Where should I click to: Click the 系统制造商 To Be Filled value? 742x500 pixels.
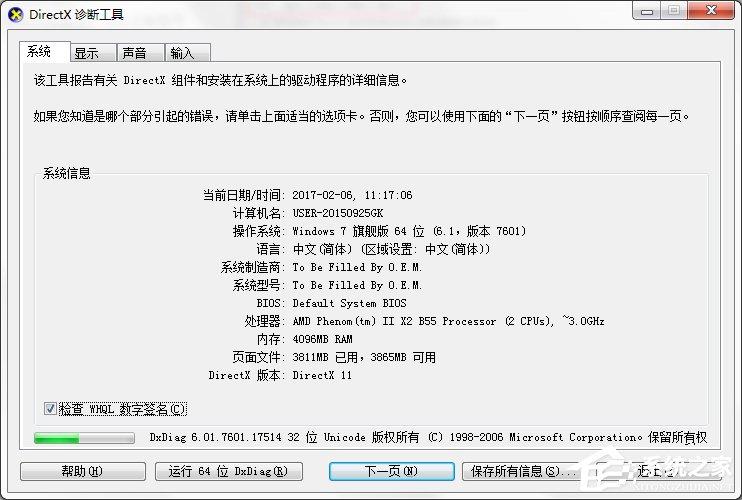point(357,267)
